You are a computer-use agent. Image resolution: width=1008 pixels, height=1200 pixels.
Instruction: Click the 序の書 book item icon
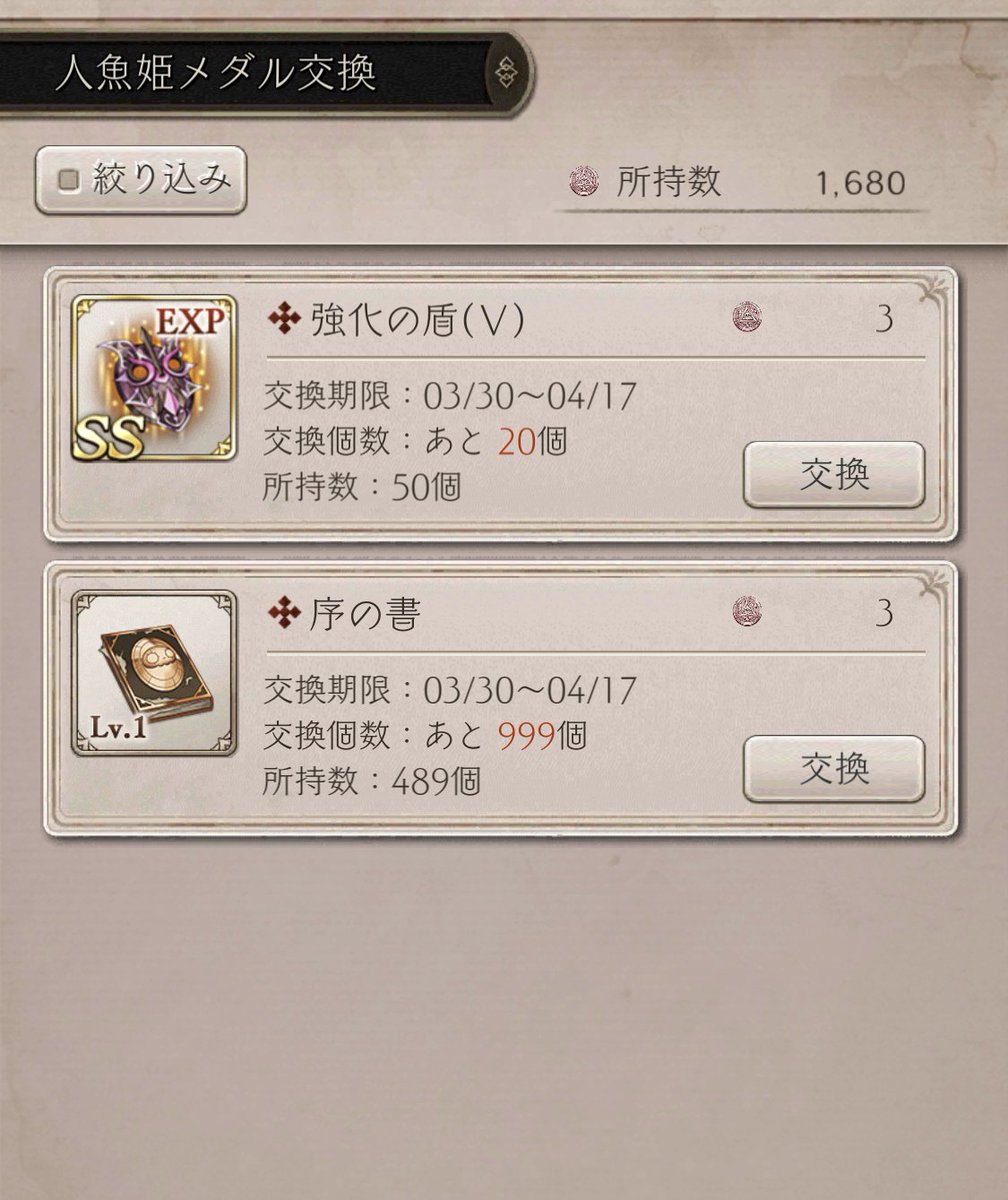(x=154, y=673)
